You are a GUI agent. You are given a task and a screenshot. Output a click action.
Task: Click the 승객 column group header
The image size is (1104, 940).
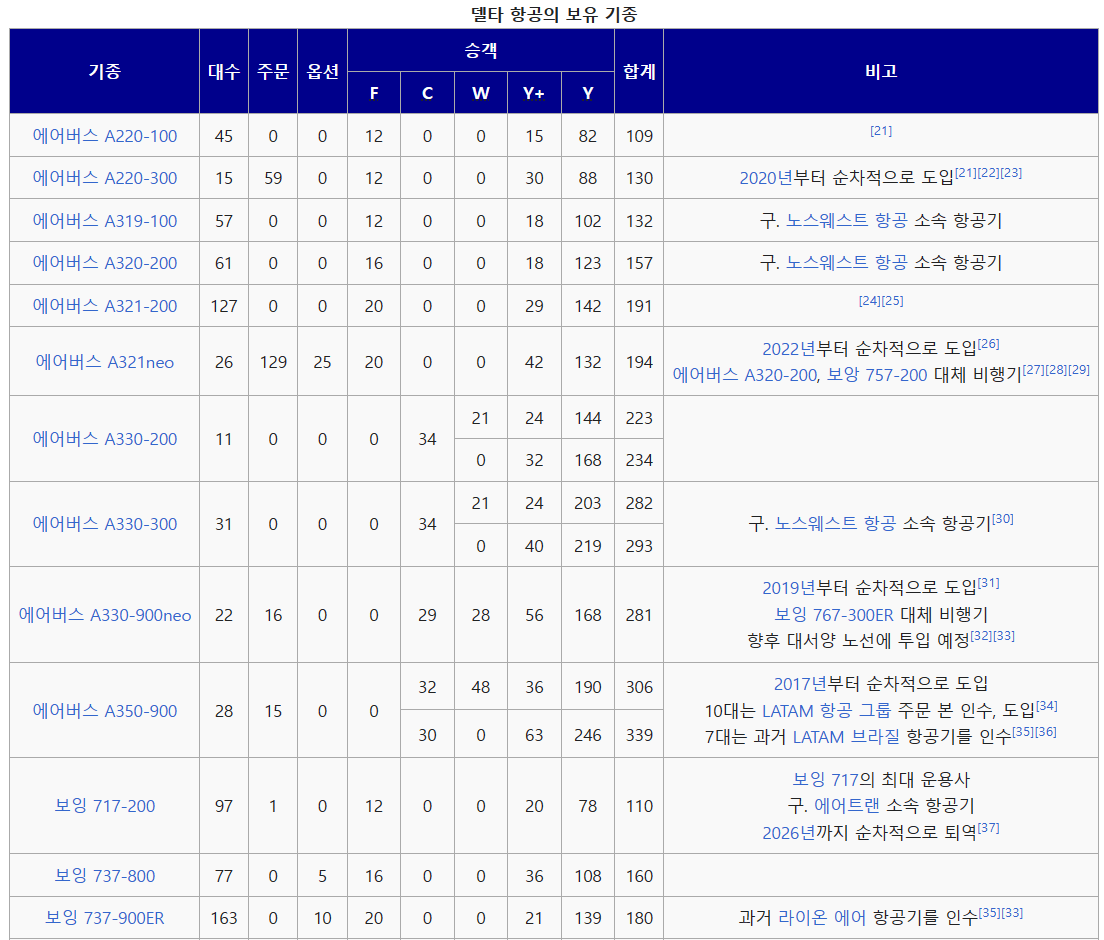click(481, 50)
